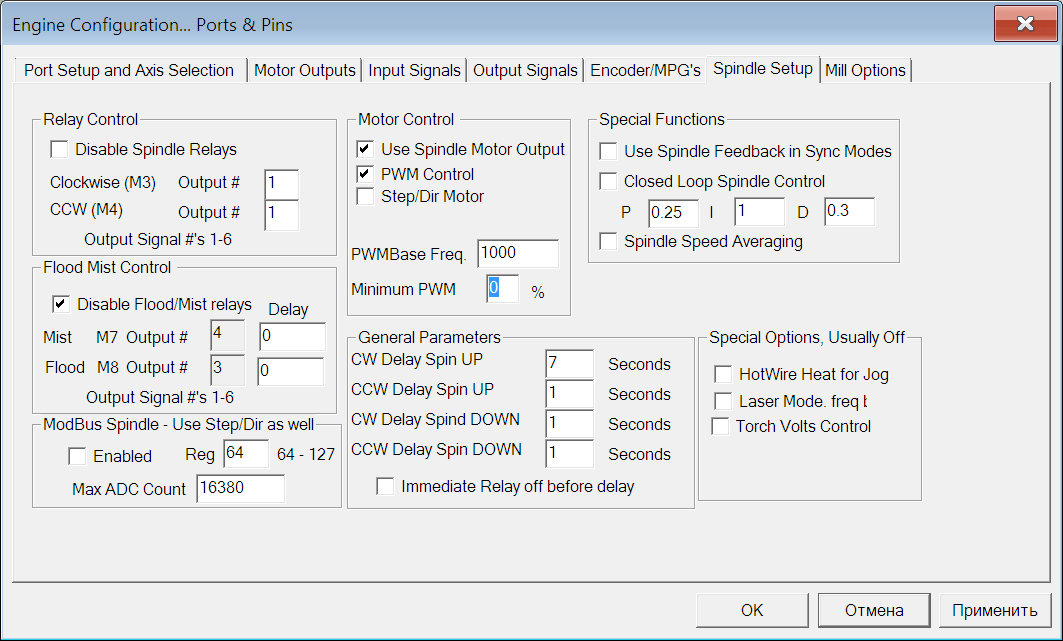Click the PWMBase Freq. input field

pyautogui.click(x=517, y=253)
